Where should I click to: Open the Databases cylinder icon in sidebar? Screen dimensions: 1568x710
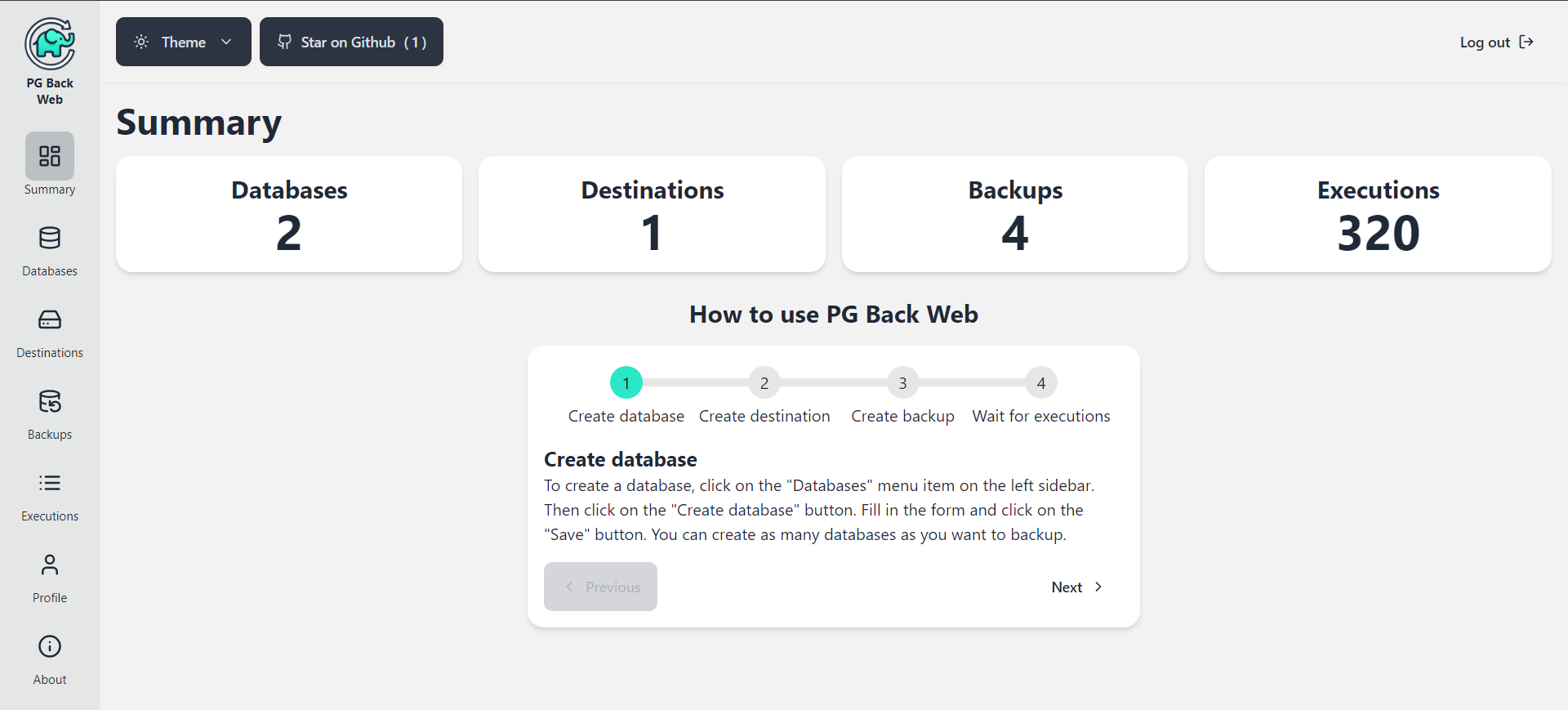[50, 238]
